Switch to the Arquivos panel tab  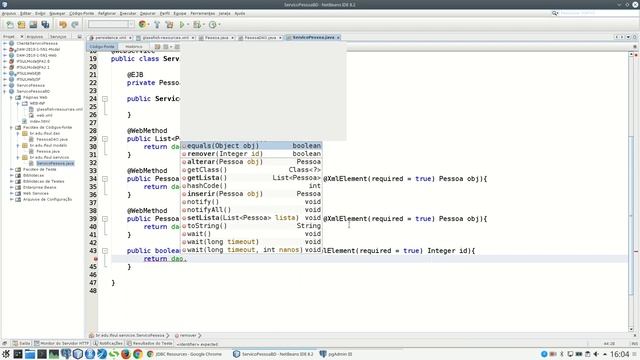point(35,37)
